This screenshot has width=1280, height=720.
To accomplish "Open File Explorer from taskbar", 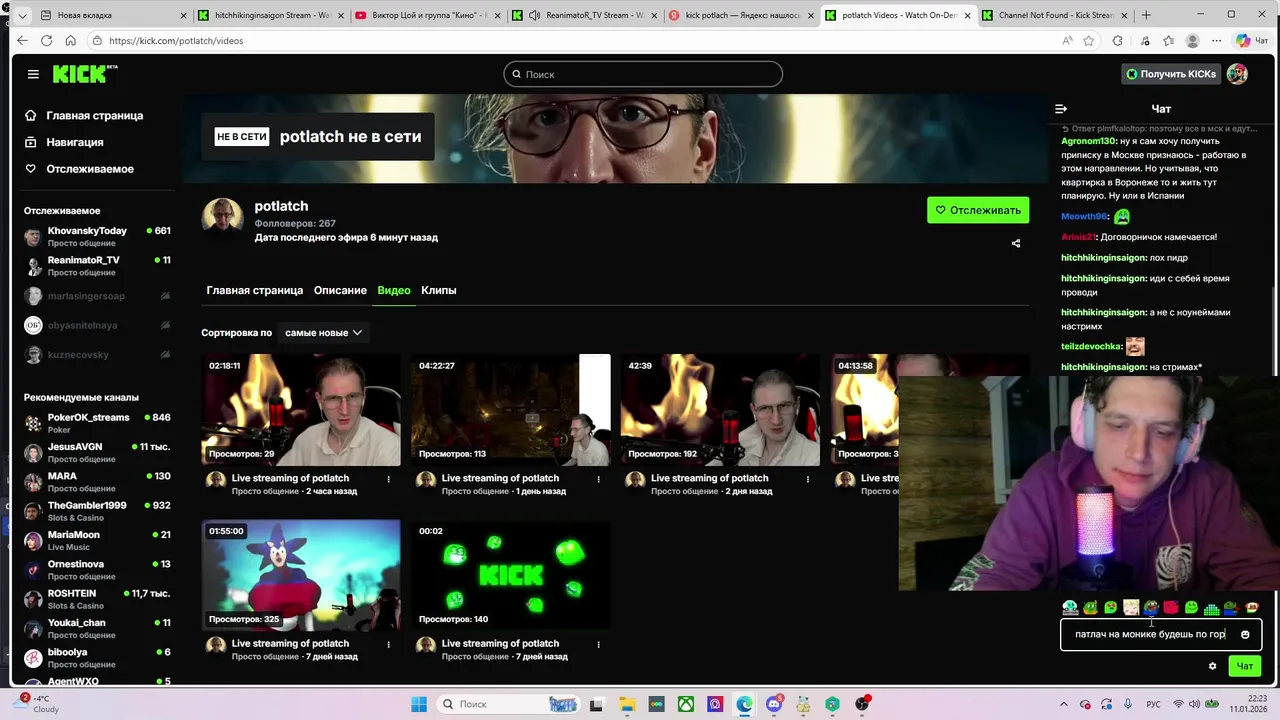I will [627, 704].
